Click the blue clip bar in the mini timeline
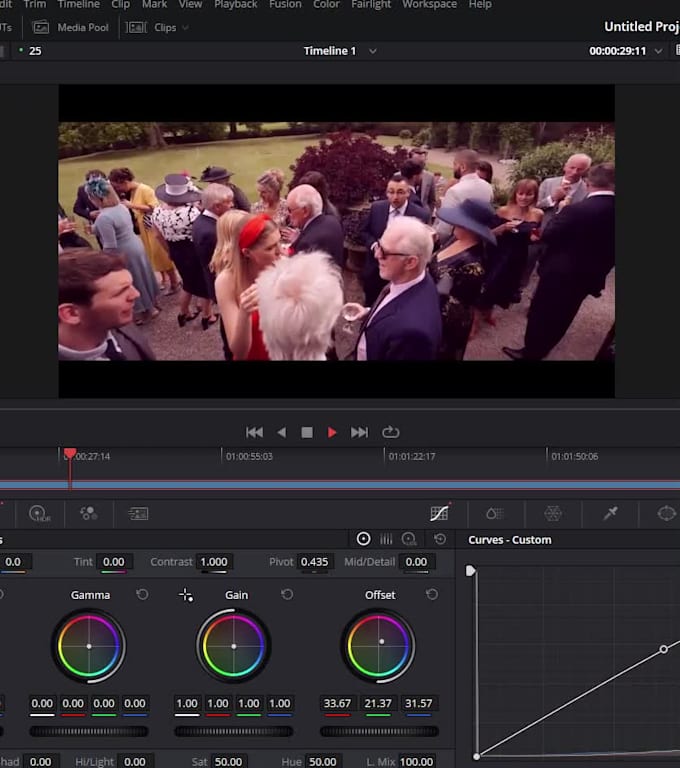The image size is (680, 768). point(340,485)
